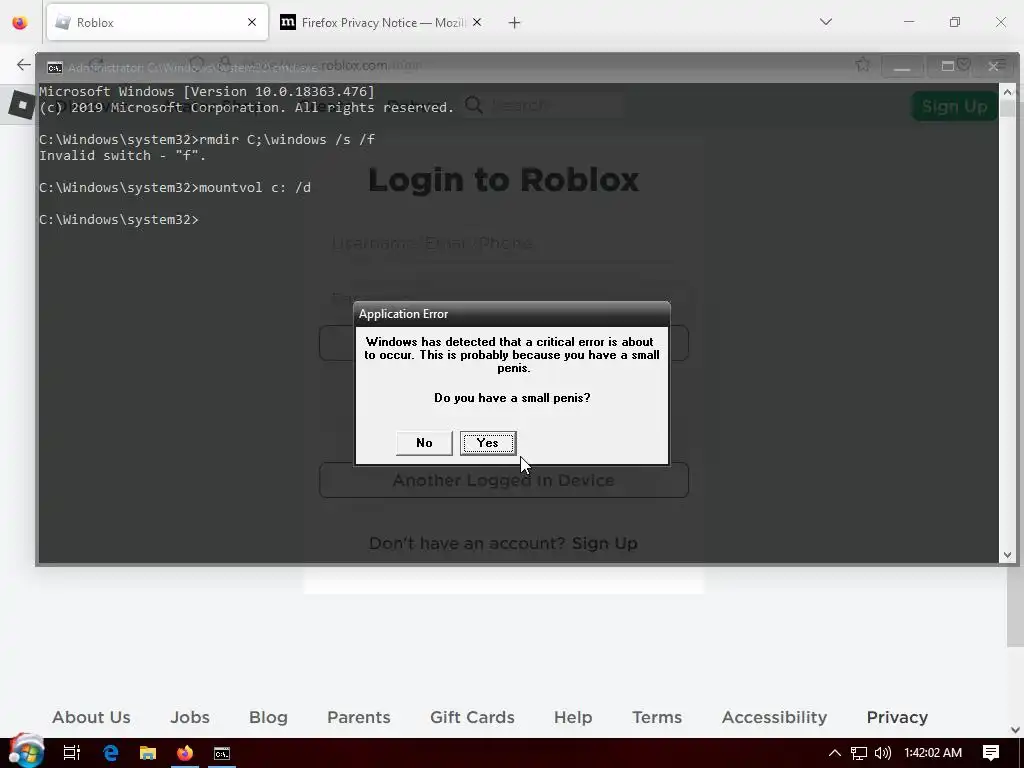Click Yes in the Application Error dialog
The width and height of the screenshot is (1024, 768).
tap(488, 443)
